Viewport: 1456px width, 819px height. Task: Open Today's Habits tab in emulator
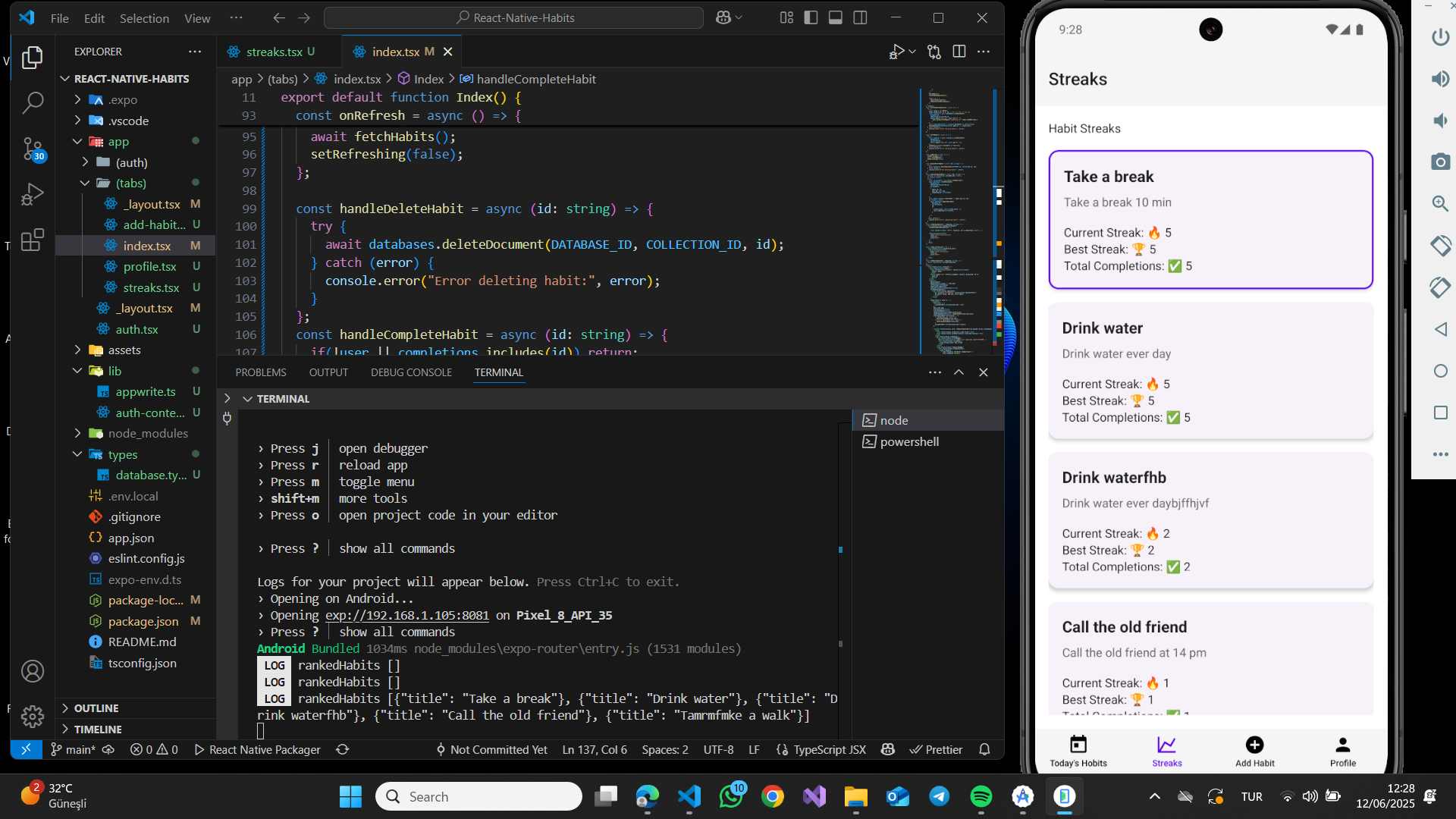pos(1078,751)
